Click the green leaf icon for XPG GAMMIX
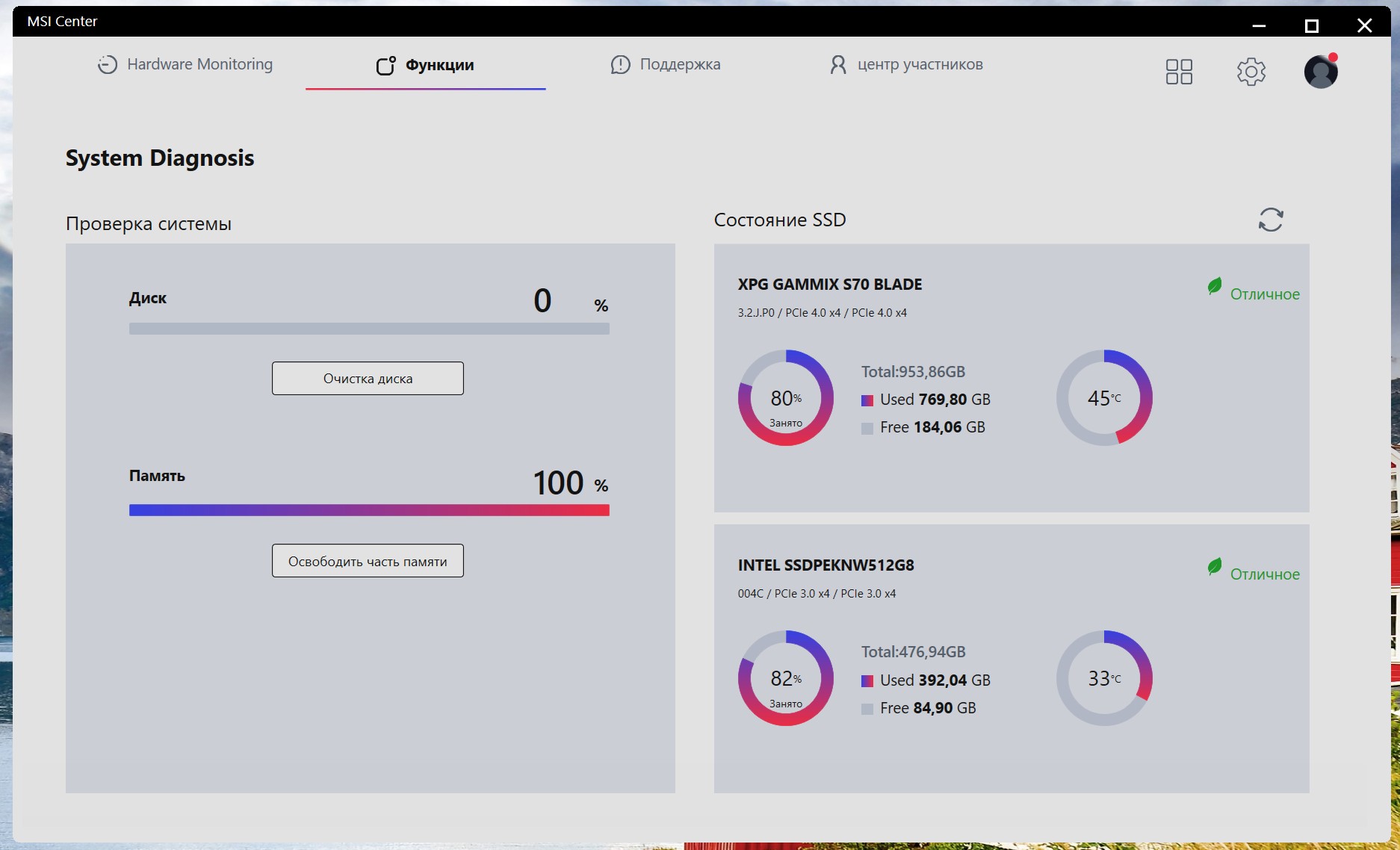Image resolution: width=1400 pixels, height=850 pixels. coord(1215,286)
